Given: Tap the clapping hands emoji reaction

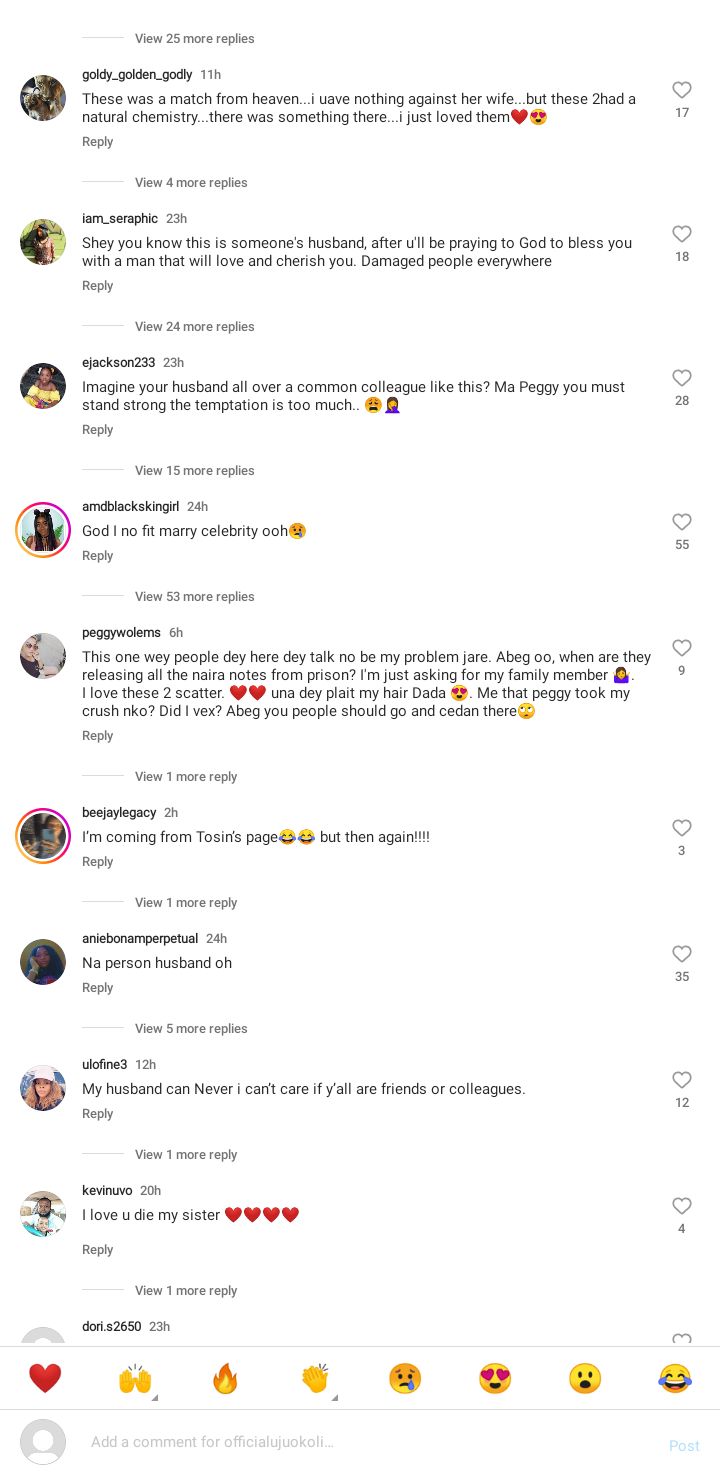Looking at the screenshot, I should click(315, 1379).
